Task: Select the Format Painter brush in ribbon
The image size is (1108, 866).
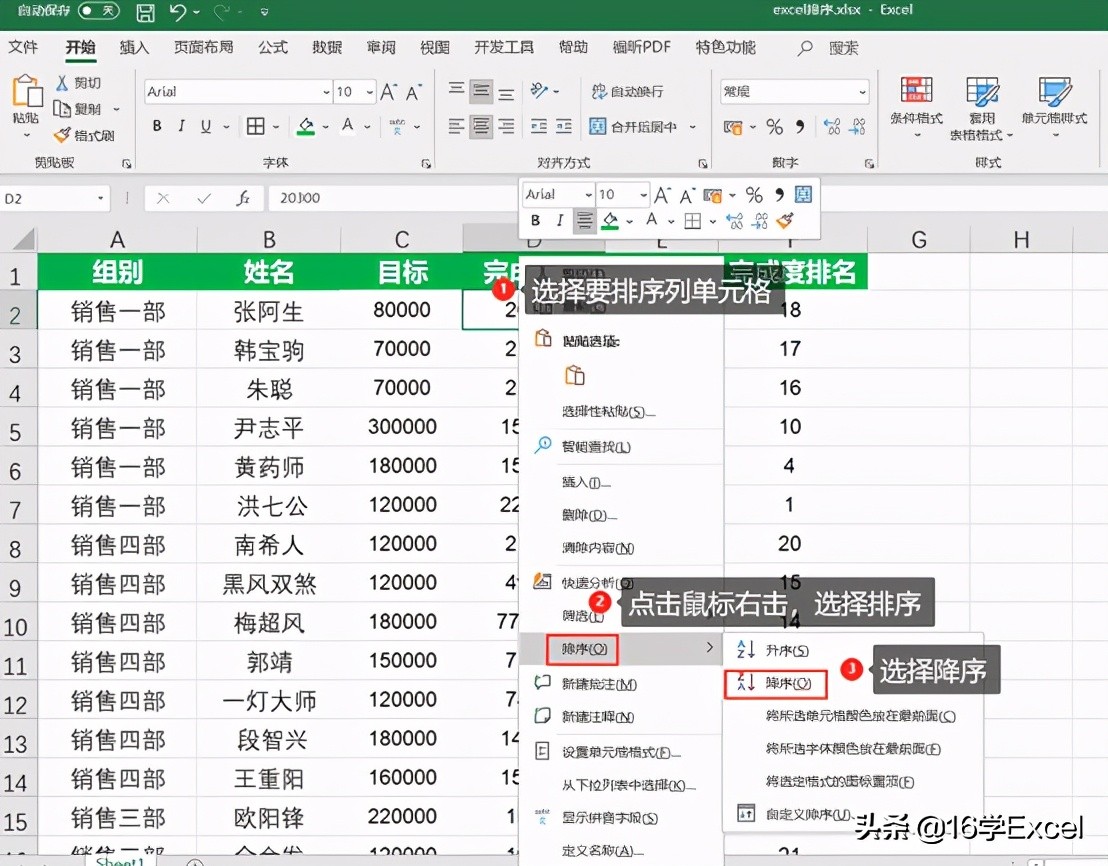Action: [62, 134]
